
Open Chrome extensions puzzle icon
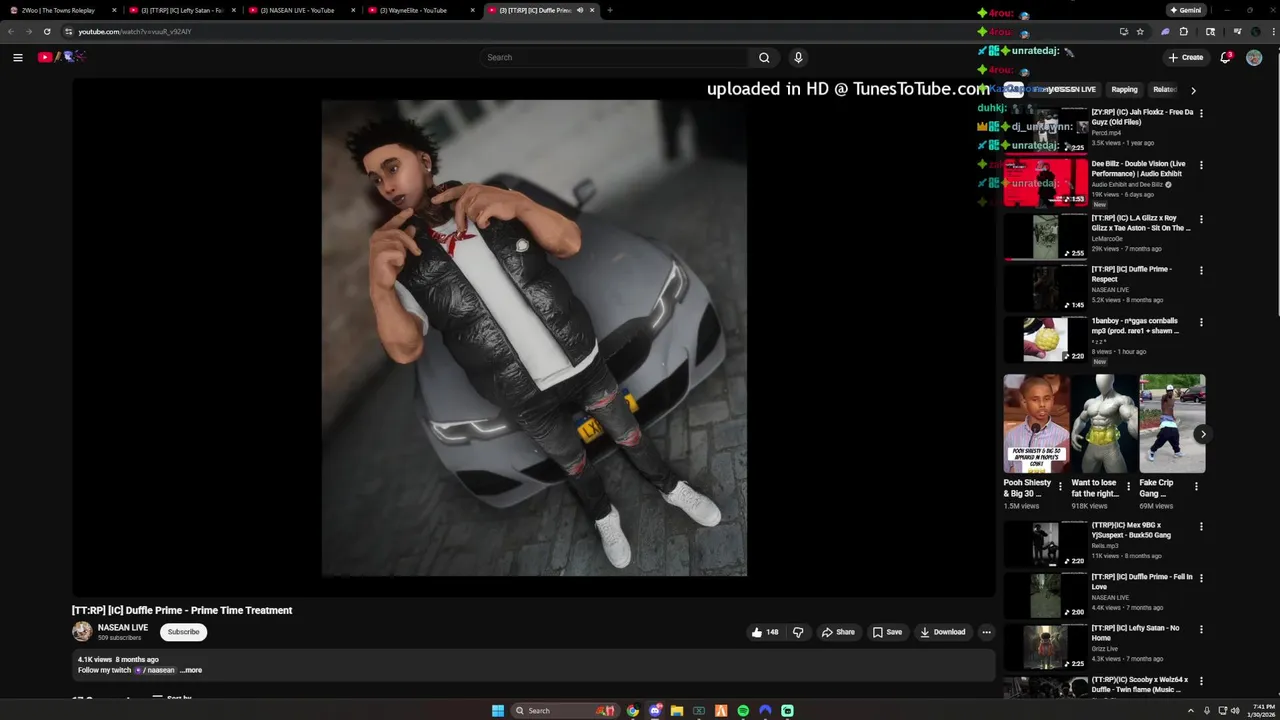(1184, 31)
